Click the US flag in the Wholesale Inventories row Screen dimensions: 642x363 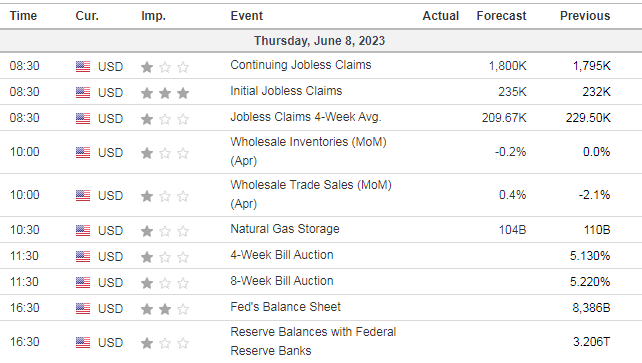click(x=83, y=153)
